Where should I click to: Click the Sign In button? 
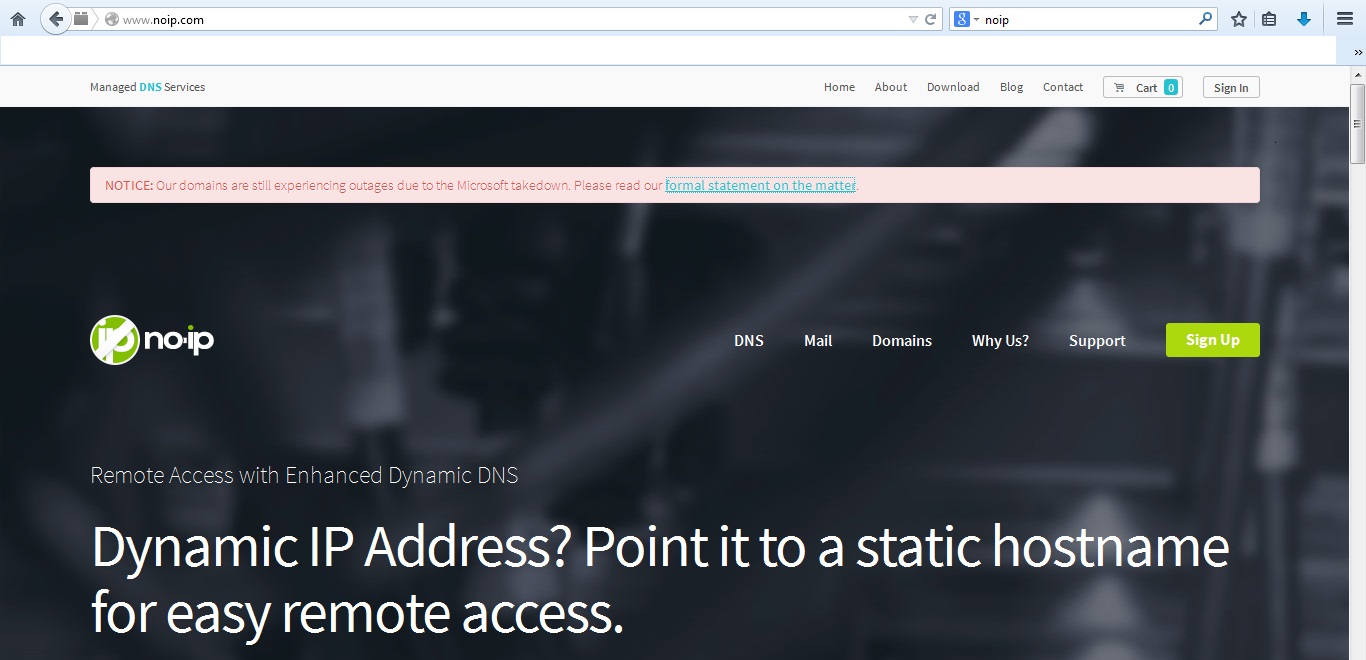click(x=1231, y=87)
